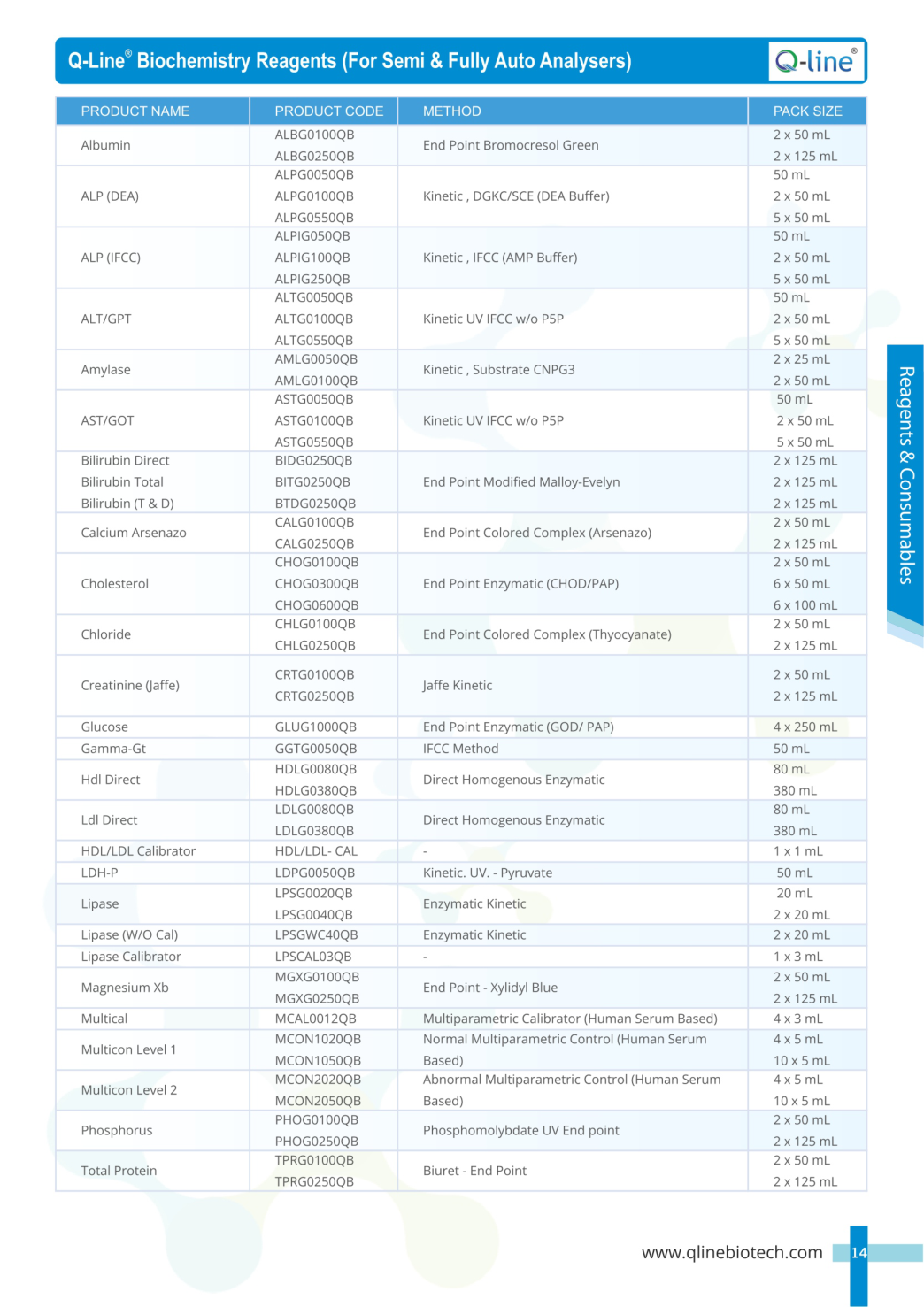This screenshot has height=1307, width=924.
Task: Click the Q-Line Biochemistry Reagents page title
Action: tap(350, 61)
